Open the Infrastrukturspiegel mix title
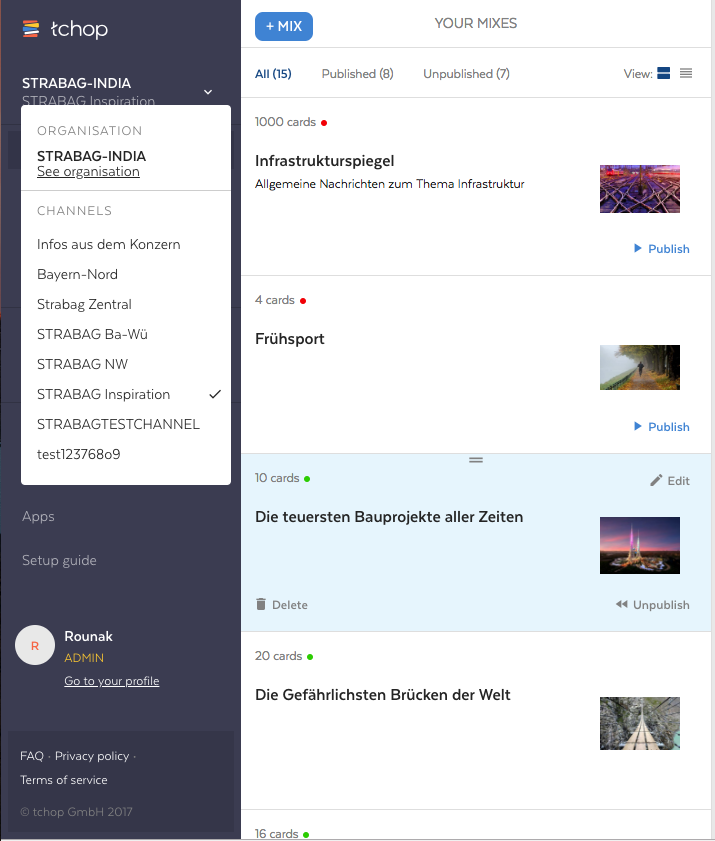The image size is (715, 841). 325,161
